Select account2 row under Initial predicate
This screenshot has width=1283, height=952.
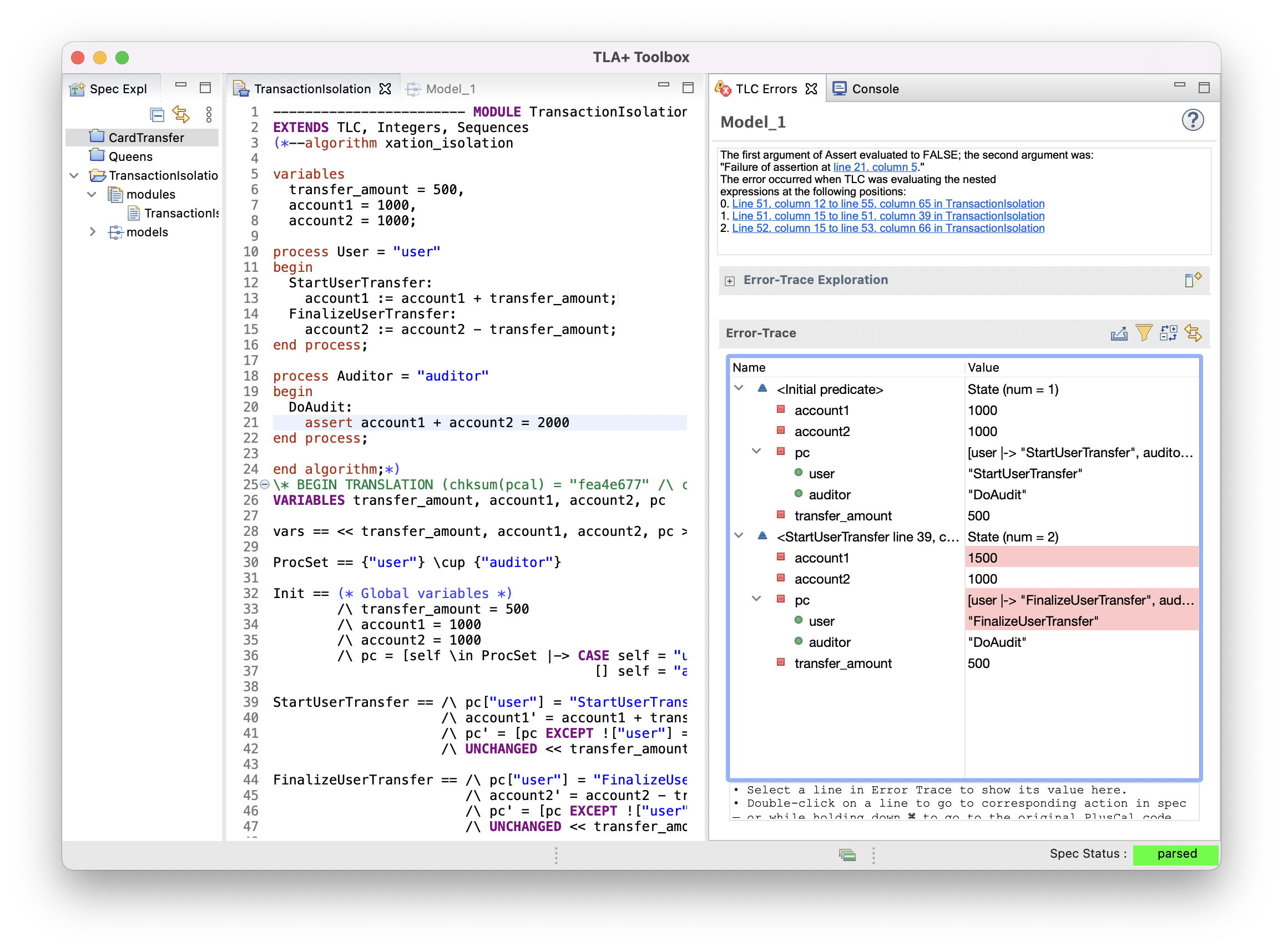964,431
